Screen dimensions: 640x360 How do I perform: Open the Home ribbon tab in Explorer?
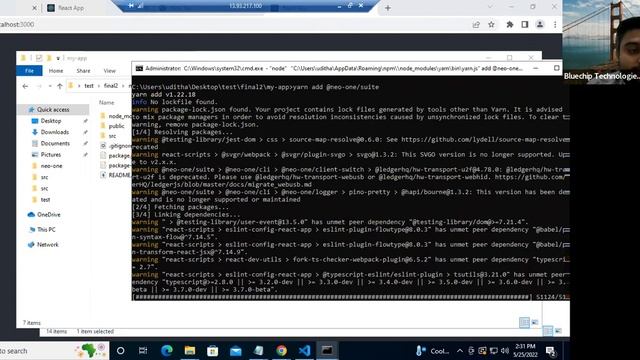(x=56, y=71)
